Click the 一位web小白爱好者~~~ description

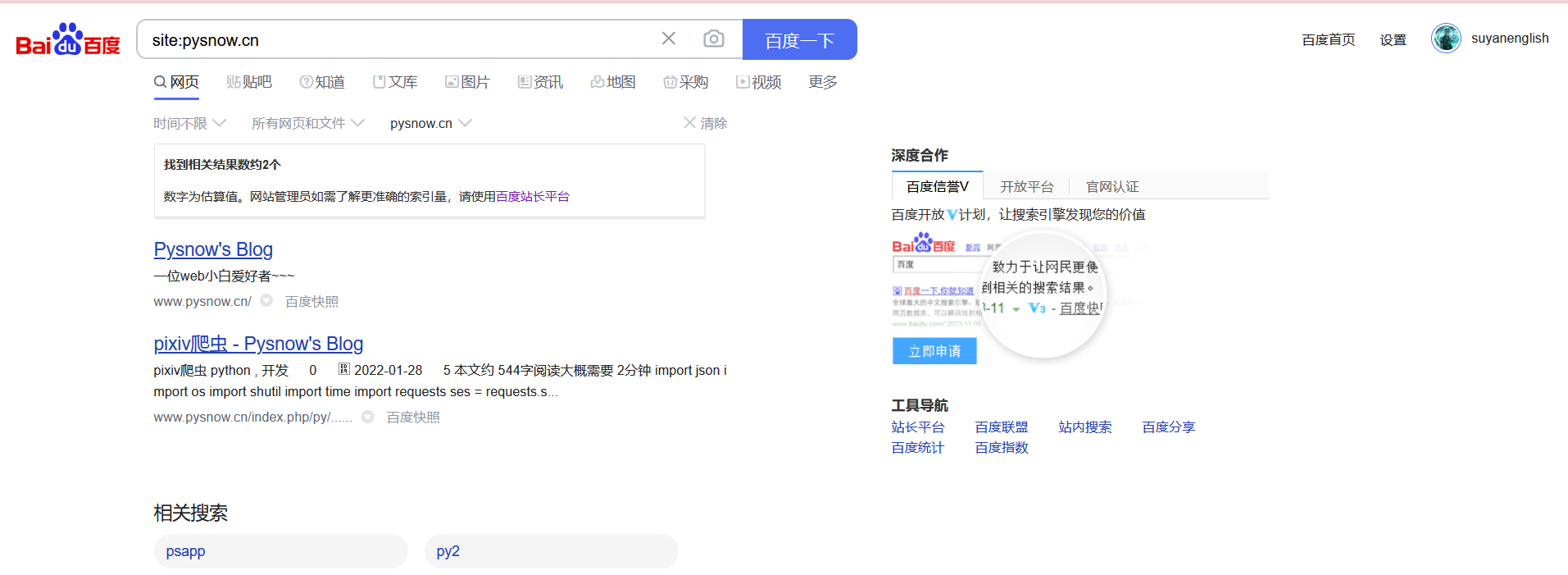(224, 276)
